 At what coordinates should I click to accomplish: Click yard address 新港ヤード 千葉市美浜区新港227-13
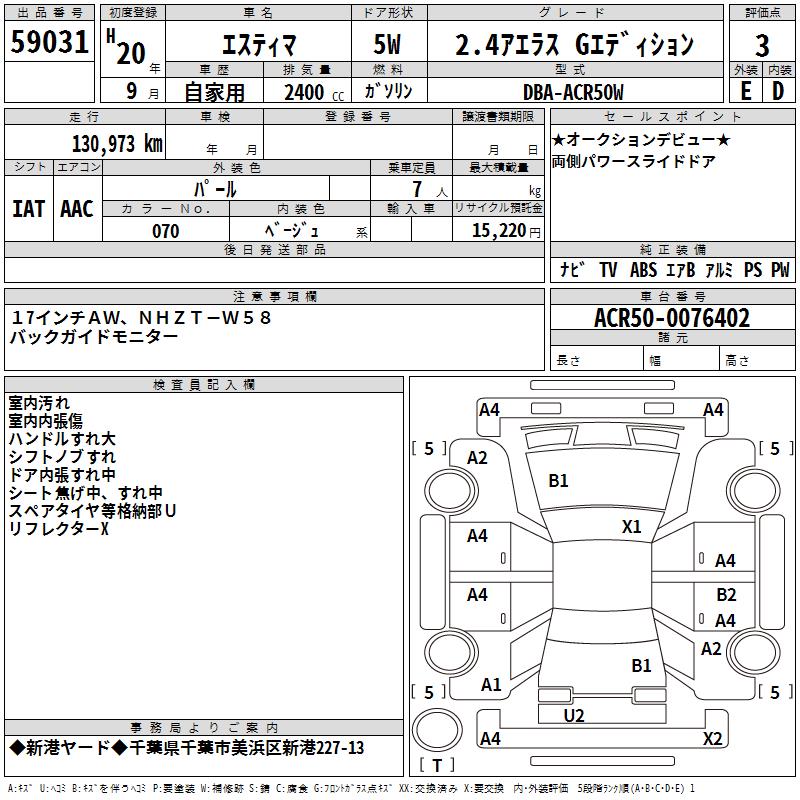187,748
